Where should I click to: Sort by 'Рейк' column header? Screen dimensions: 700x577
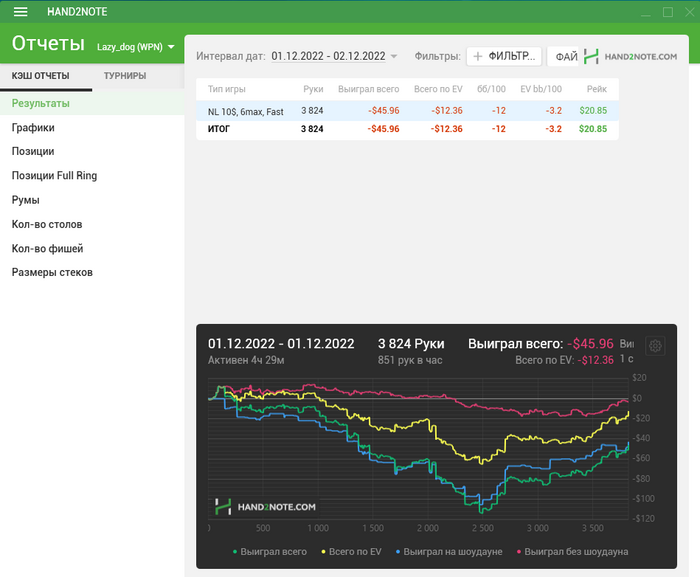596,89
